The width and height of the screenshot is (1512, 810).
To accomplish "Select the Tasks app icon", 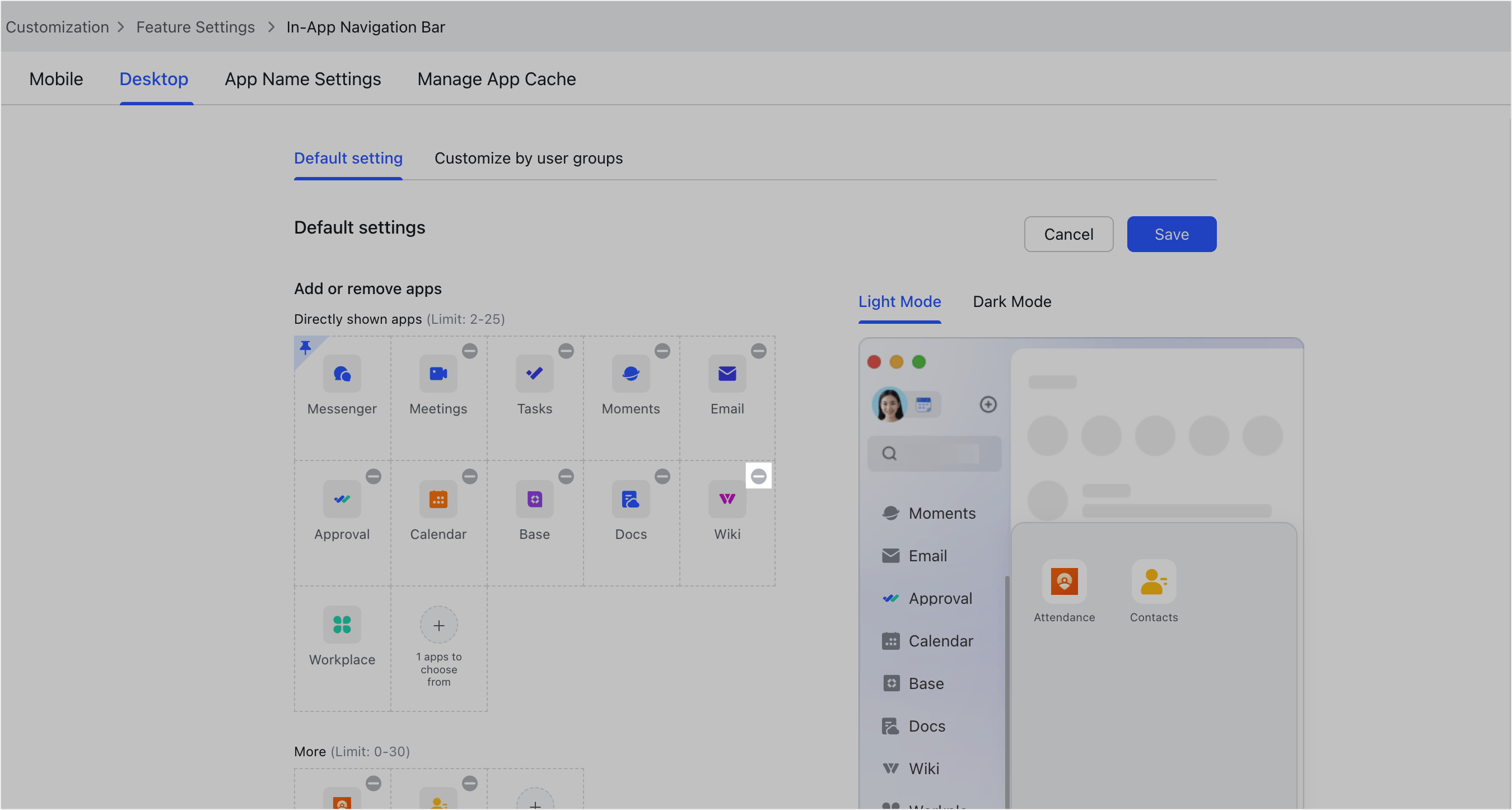I will (x=534, y=373).
